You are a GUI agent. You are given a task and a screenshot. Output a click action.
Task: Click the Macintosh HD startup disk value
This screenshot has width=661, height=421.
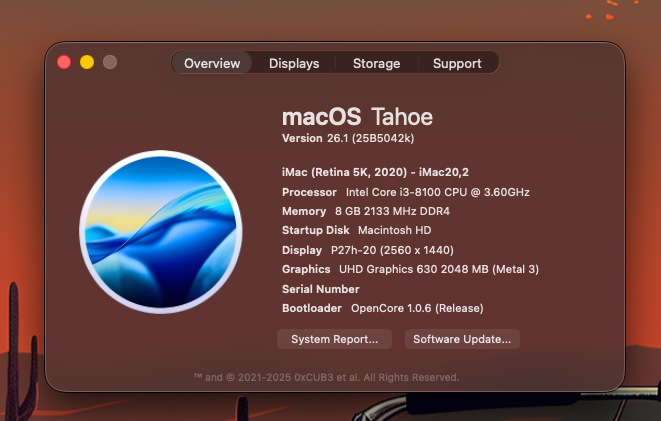tap(395, 230)
